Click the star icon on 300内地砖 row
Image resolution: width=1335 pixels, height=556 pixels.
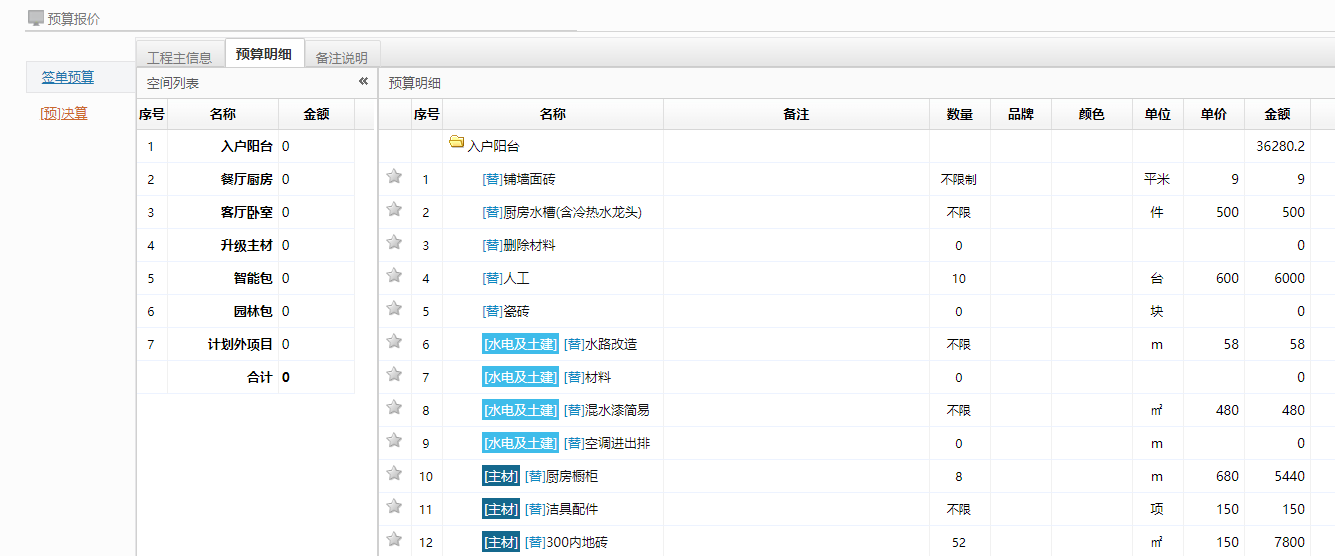[394, 540]
